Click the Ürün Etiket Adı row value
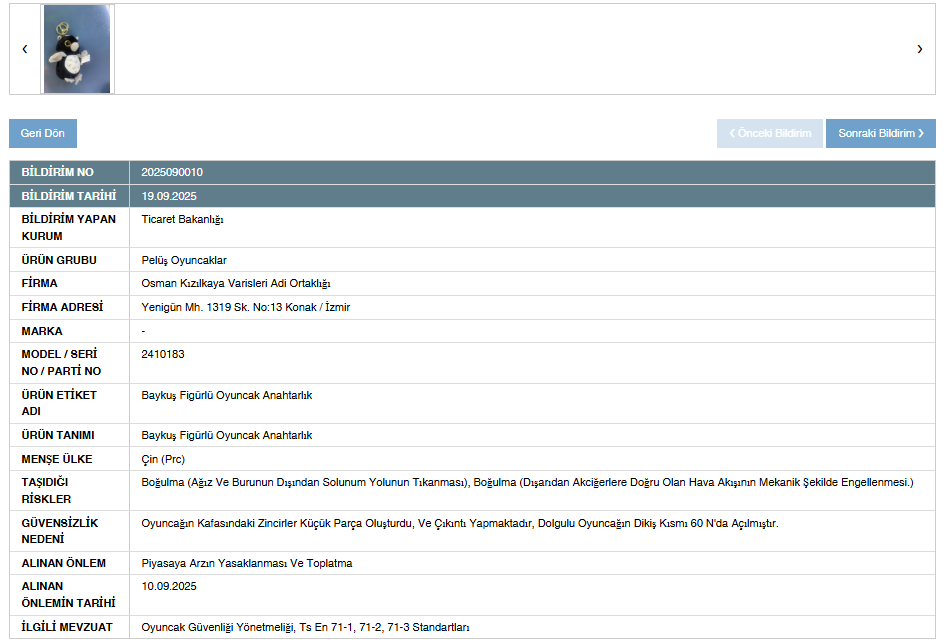The image size is (948, 642). tap(226, 395)
